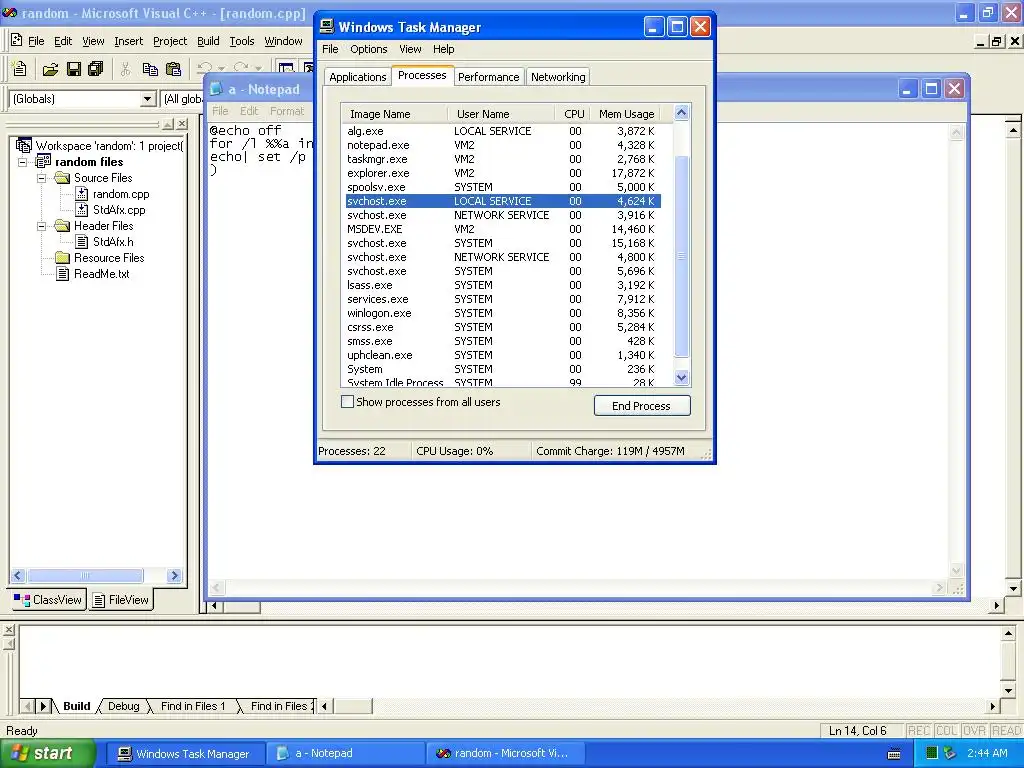Switch to 'random - Microsoft Vi...' taskbar button
Screen dimensions: 1024x768
[x=505, y=754]
